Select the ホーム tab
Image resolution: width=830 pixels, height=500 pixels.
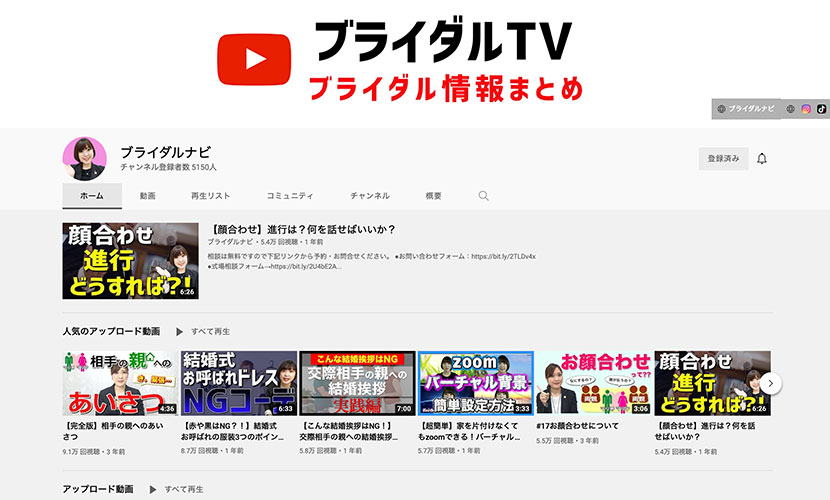pyautogui.click(x=92, y=196)
